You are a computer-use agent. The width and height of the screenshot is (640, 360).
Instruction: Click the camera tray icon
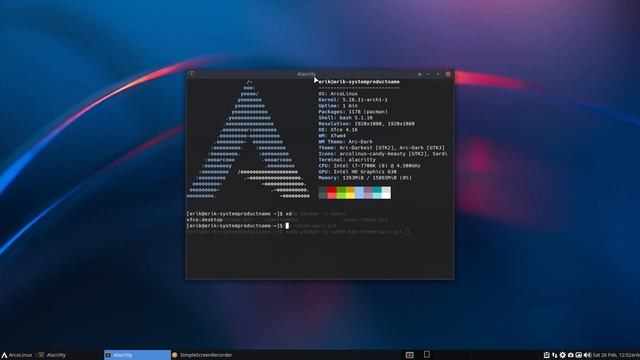[x=571, y=355]
